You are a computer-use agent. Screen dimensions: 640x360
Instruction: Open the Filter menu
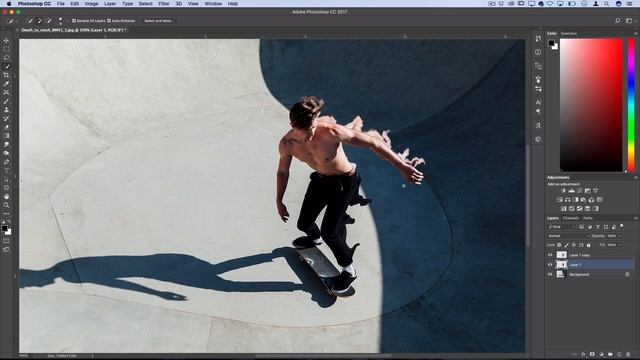(164, 4)
